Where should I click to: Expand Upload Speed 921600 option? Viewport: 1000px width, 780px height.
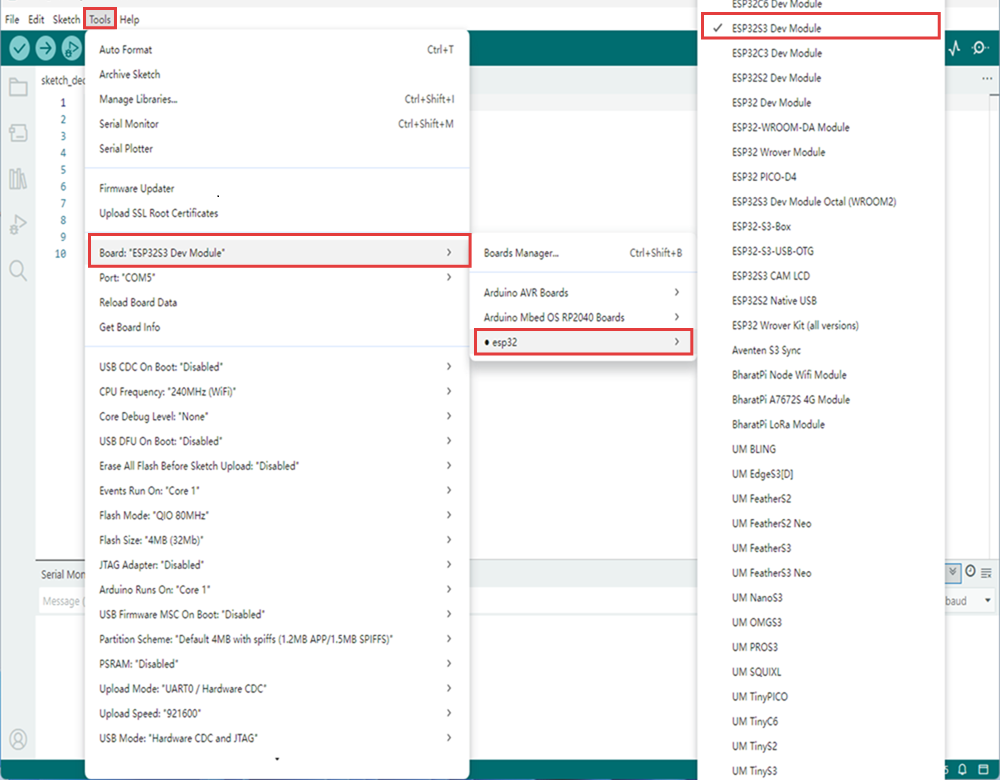pos(277,713)
